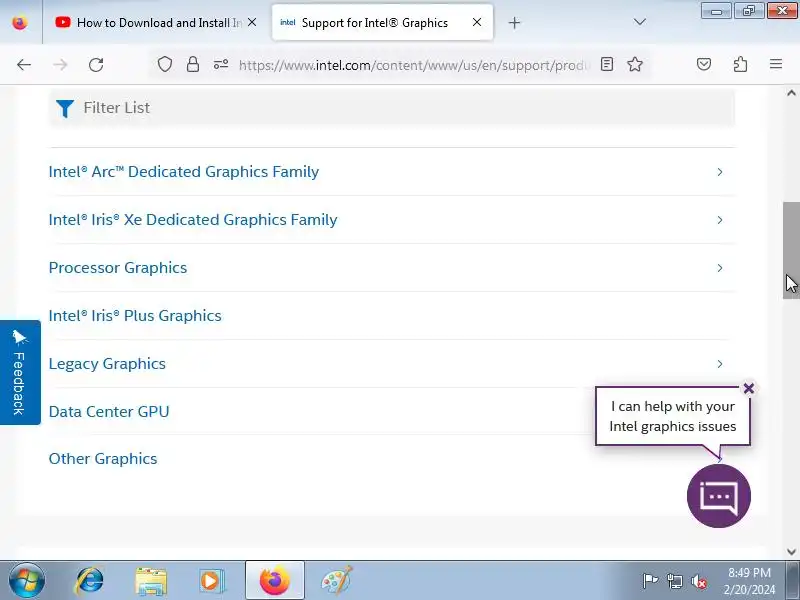Click the taskbar clock showing 8:49 PM
This screenshot has height=600, width=800.
click(749, 581)
